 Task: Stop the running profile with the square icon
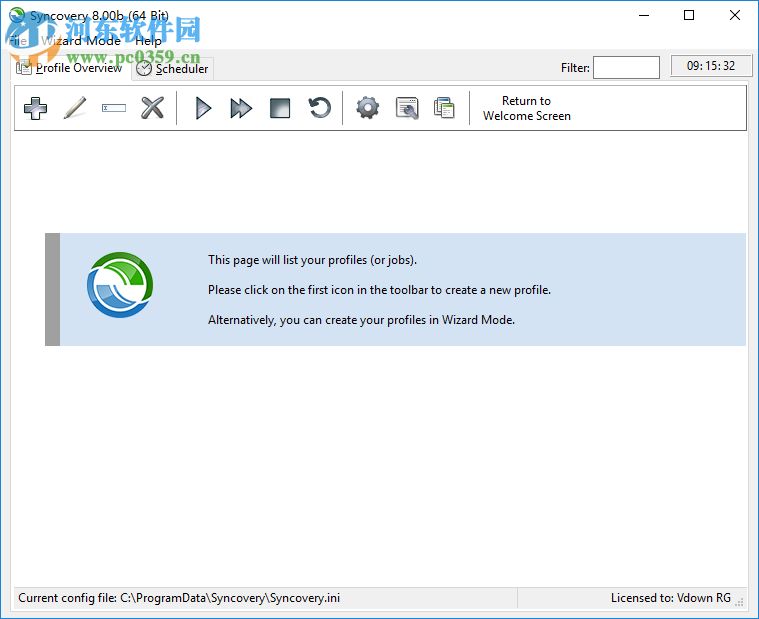pos(280,108)
